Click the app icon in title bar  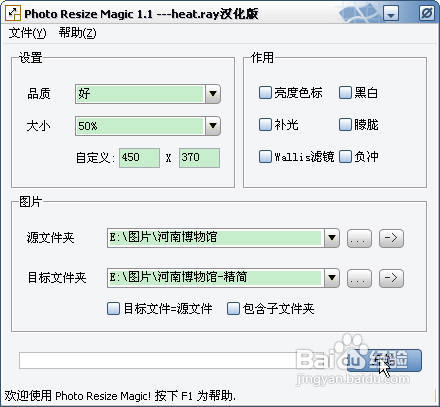tap(13, 13)
